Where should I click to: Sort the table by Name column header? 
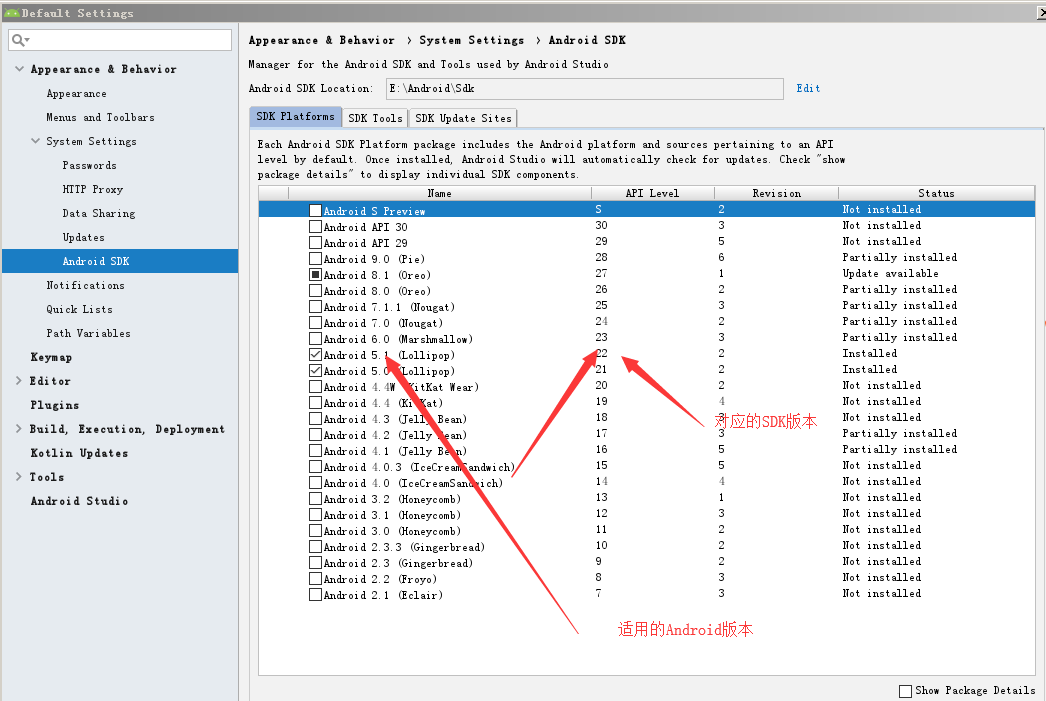coord(440,193)
